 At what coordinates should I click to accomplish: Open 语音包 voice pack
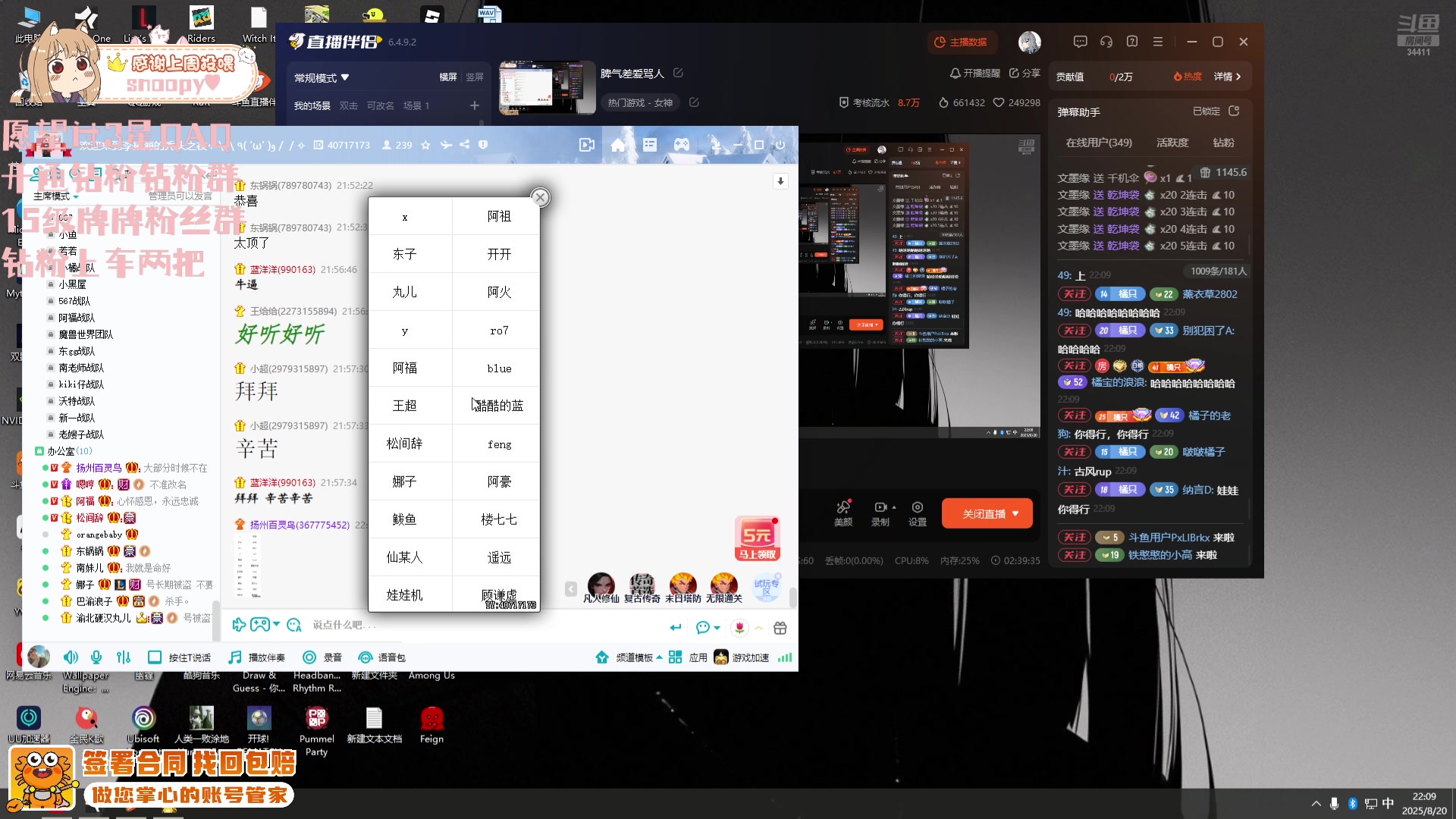tap(381, 657)
